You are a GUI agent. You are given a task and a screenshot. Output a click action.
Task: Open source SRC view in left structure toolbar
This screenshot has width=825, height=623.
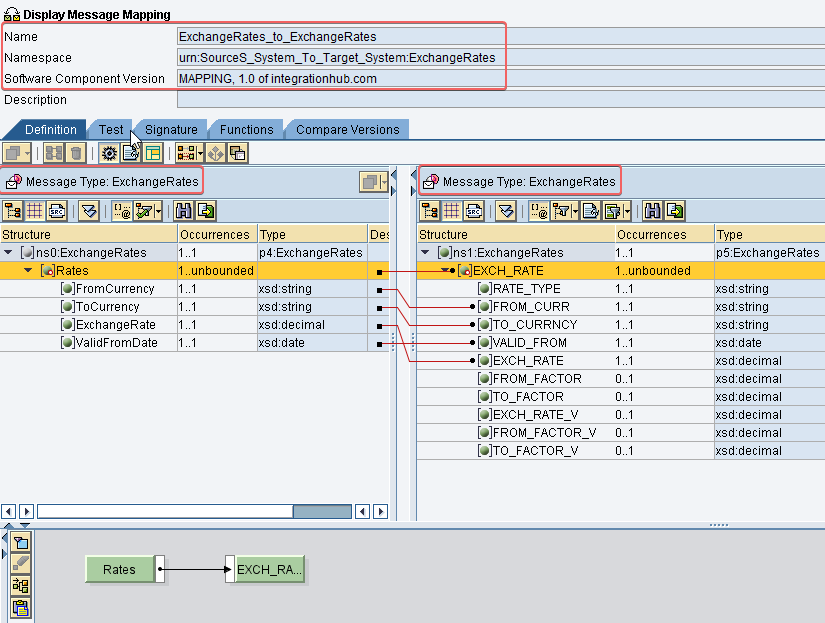point(57,211)
